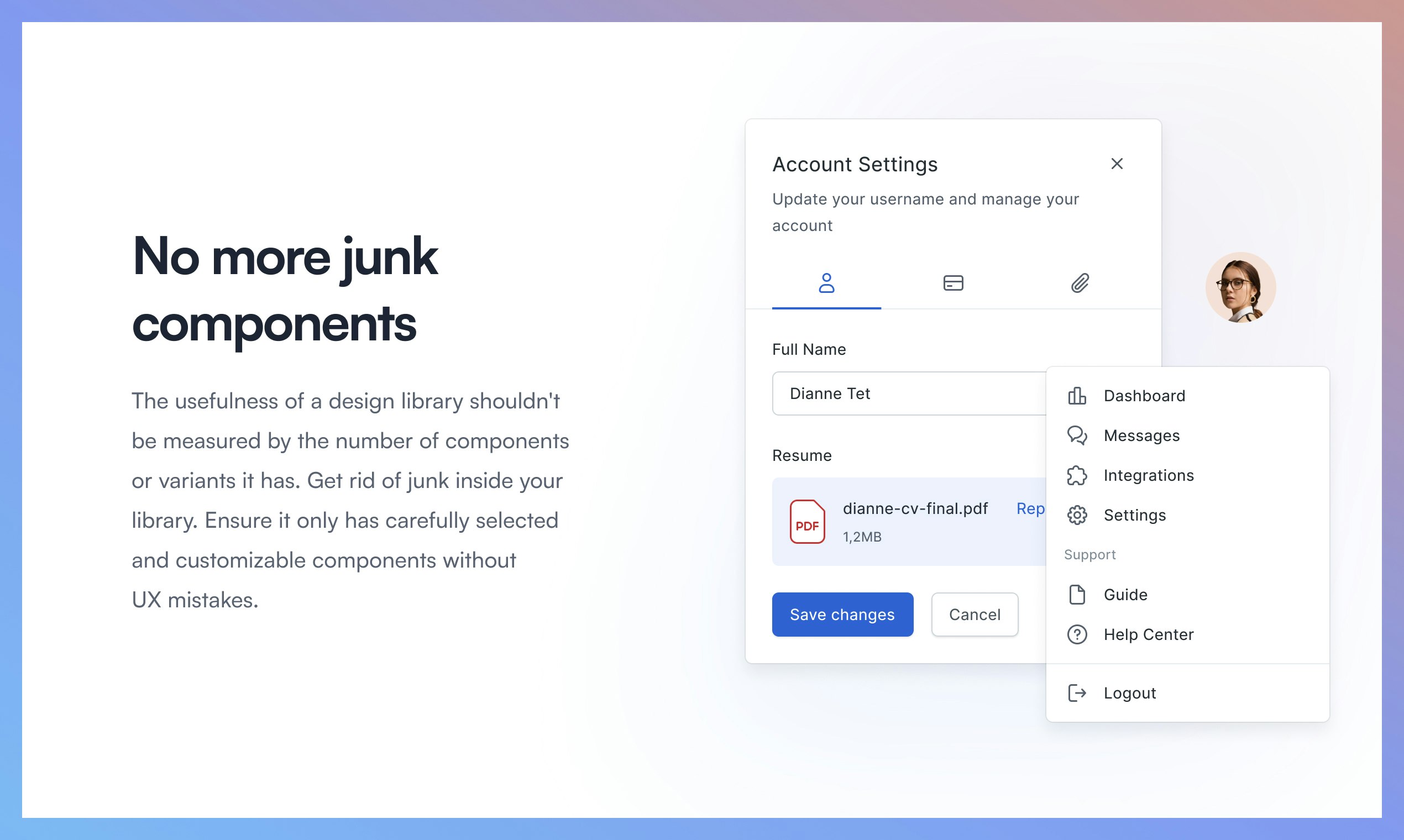Click the Help Center question mark icon
Viewport: 1404px width, 840px height.
tap(1077, 634)
